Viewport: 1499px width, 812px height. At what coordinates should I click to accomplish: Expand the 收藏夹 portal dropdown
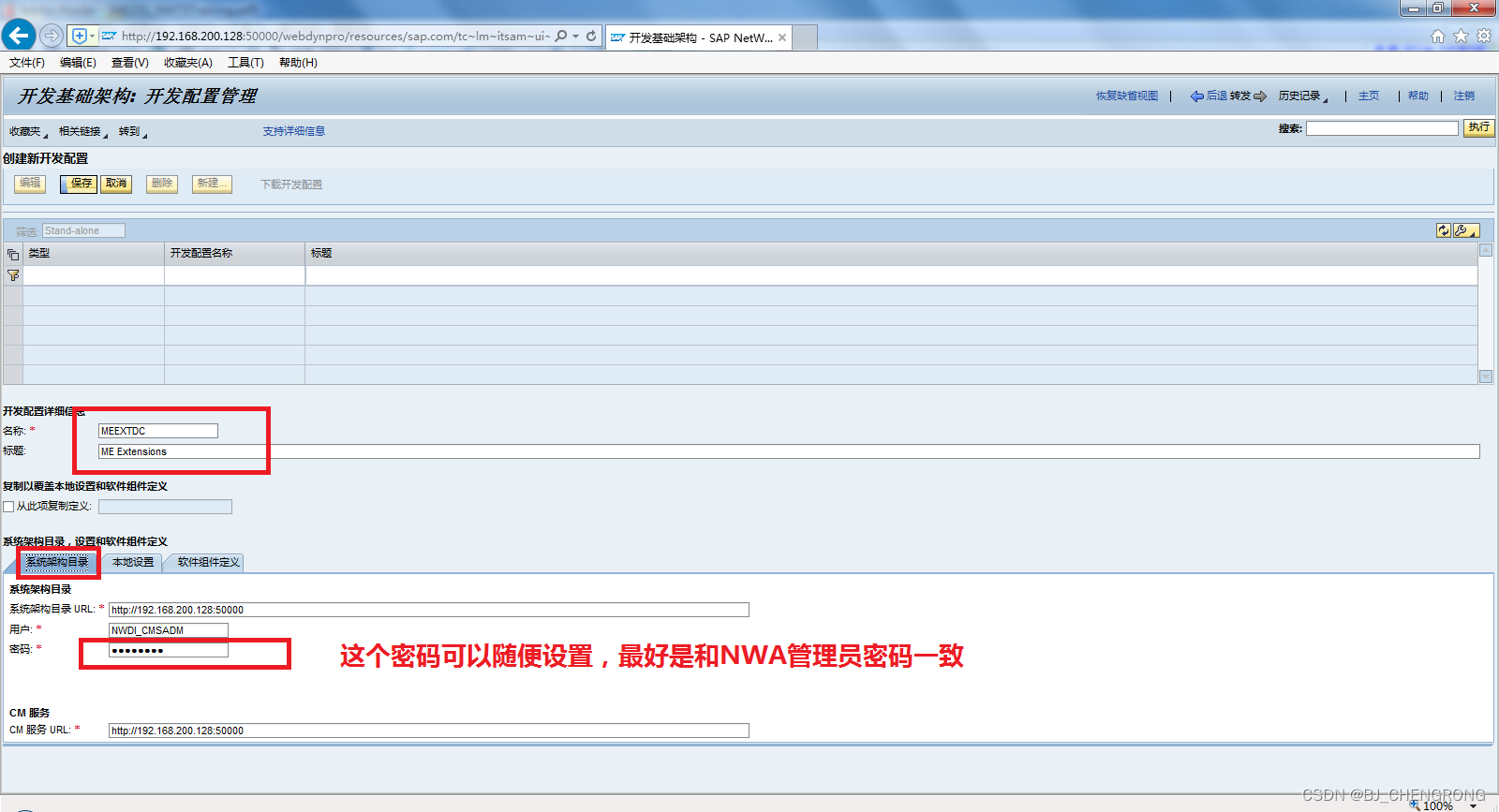point(28,131)
